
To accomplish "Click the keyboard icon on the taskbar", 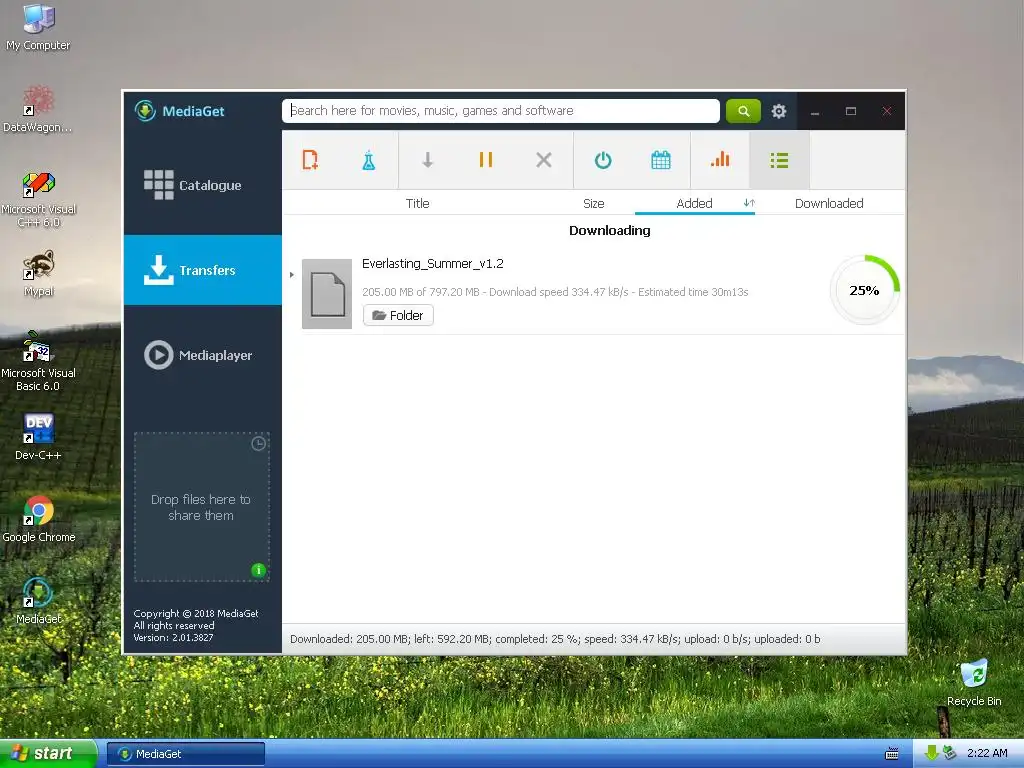I will click(x=891, y=754).
